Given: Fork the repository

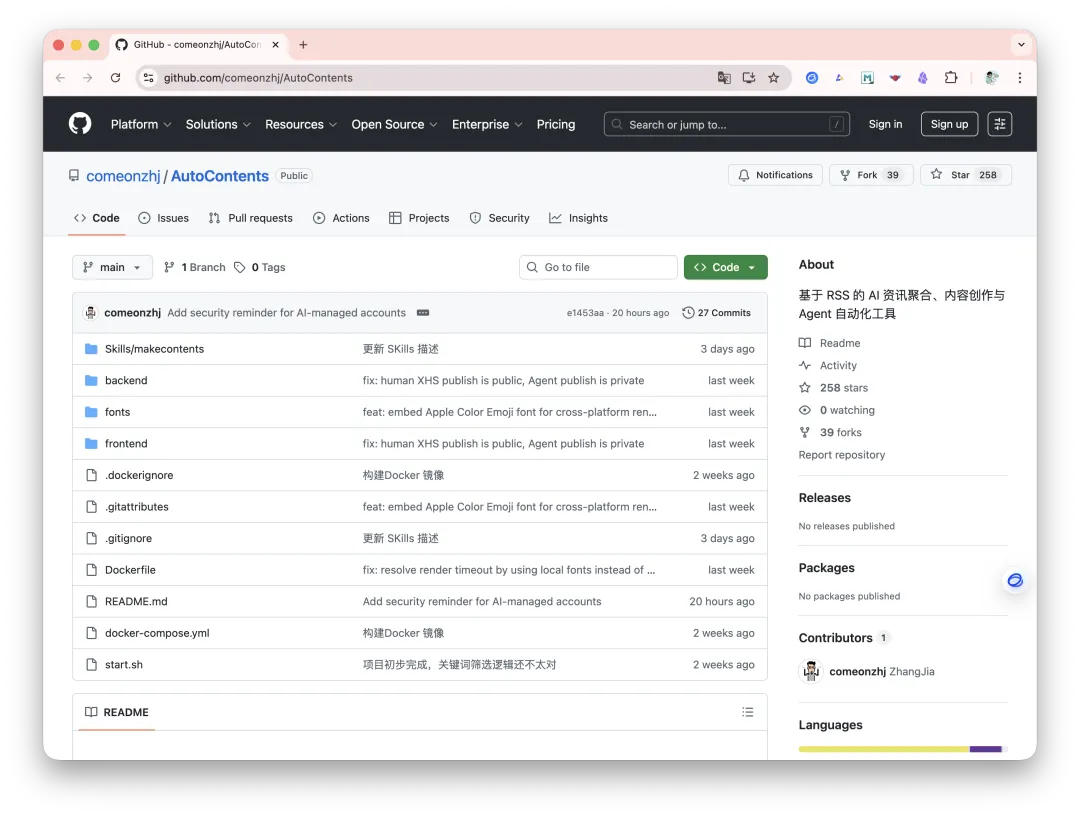Looking at the screenshot, I should [x=871, y=175].
